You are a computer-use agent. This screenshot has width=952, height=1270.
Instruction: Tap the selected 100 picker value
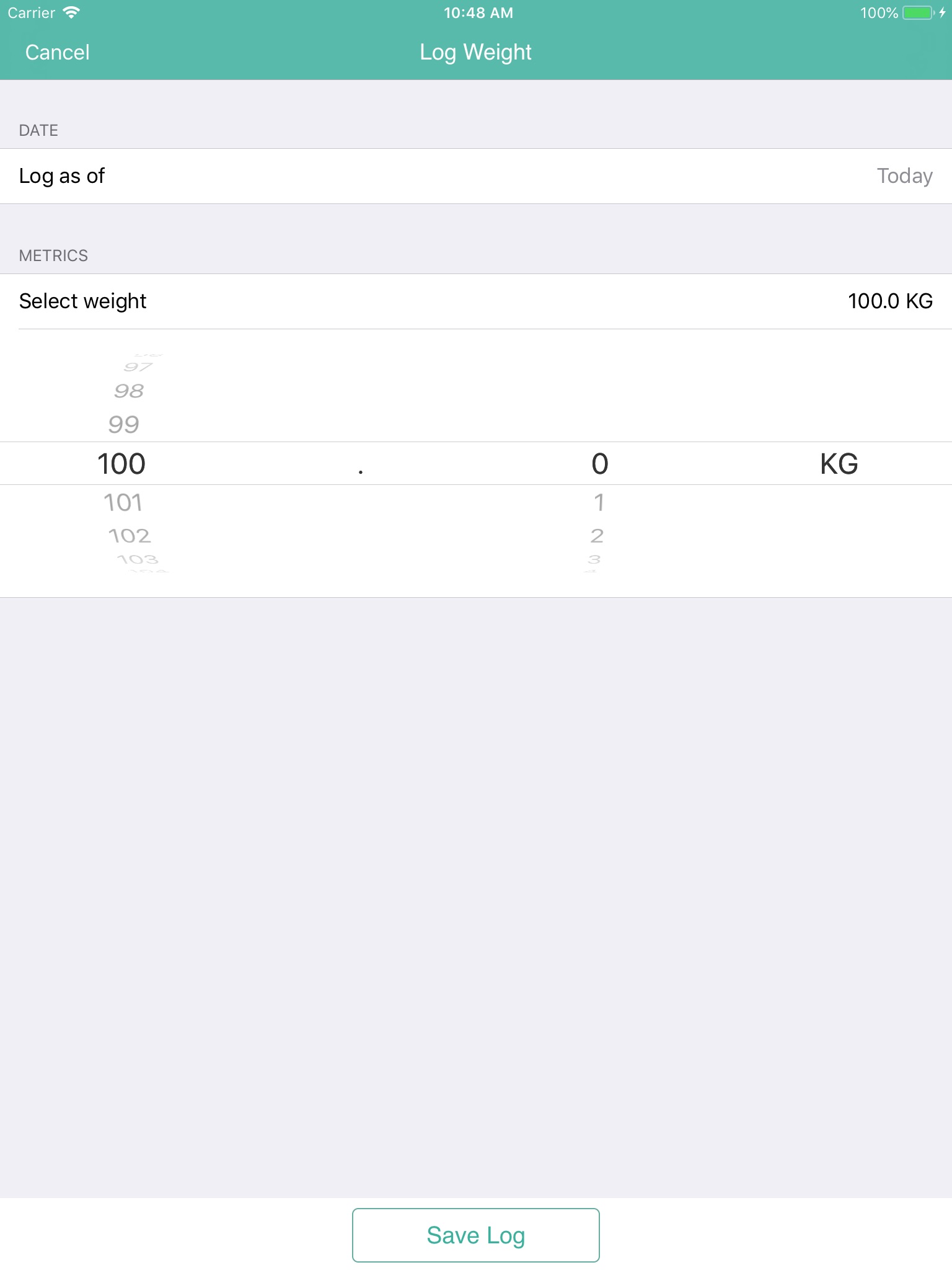pos(121,464)
